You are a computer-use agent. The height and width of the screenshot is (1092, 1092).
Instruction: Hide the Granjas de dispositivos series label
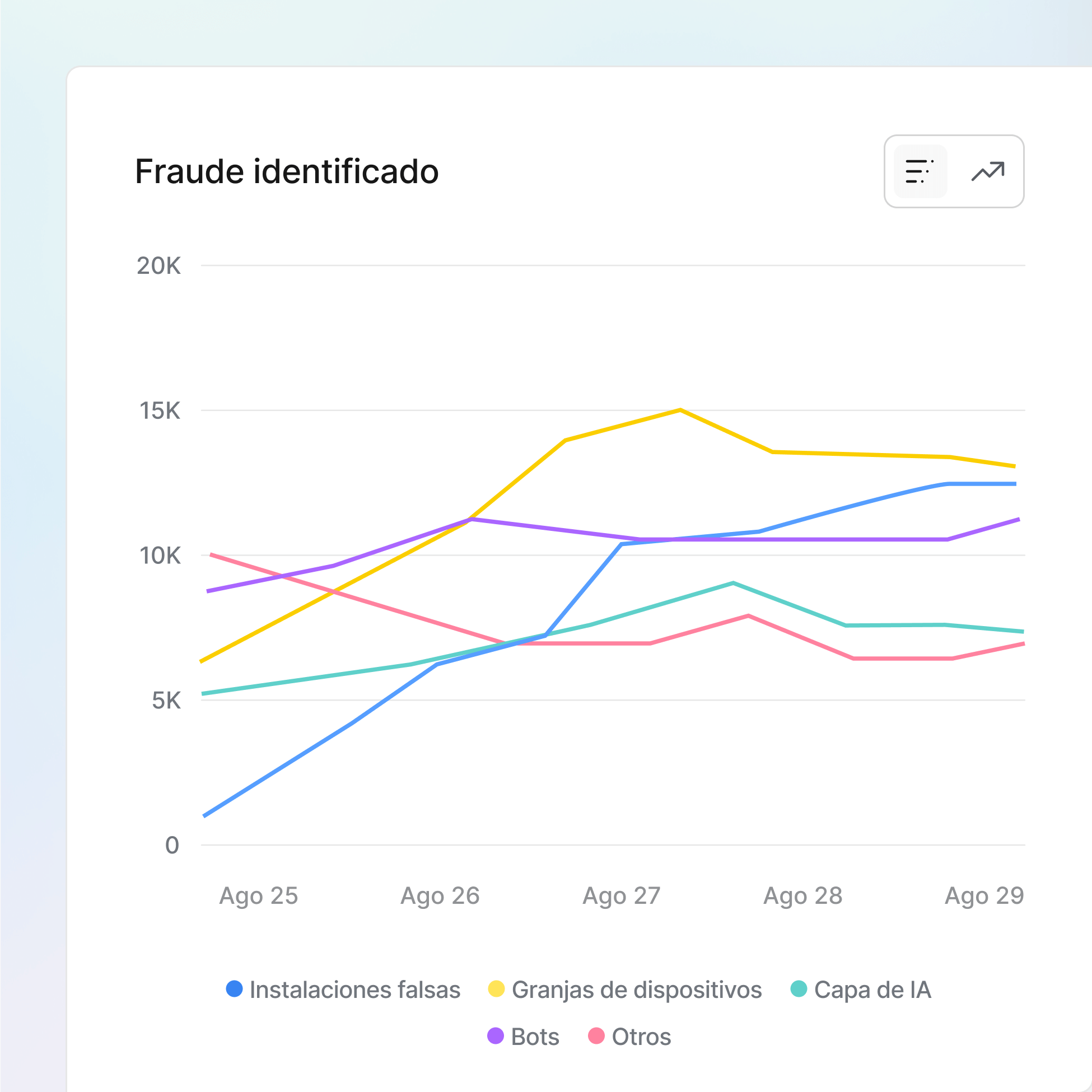(x=636, y=990)
